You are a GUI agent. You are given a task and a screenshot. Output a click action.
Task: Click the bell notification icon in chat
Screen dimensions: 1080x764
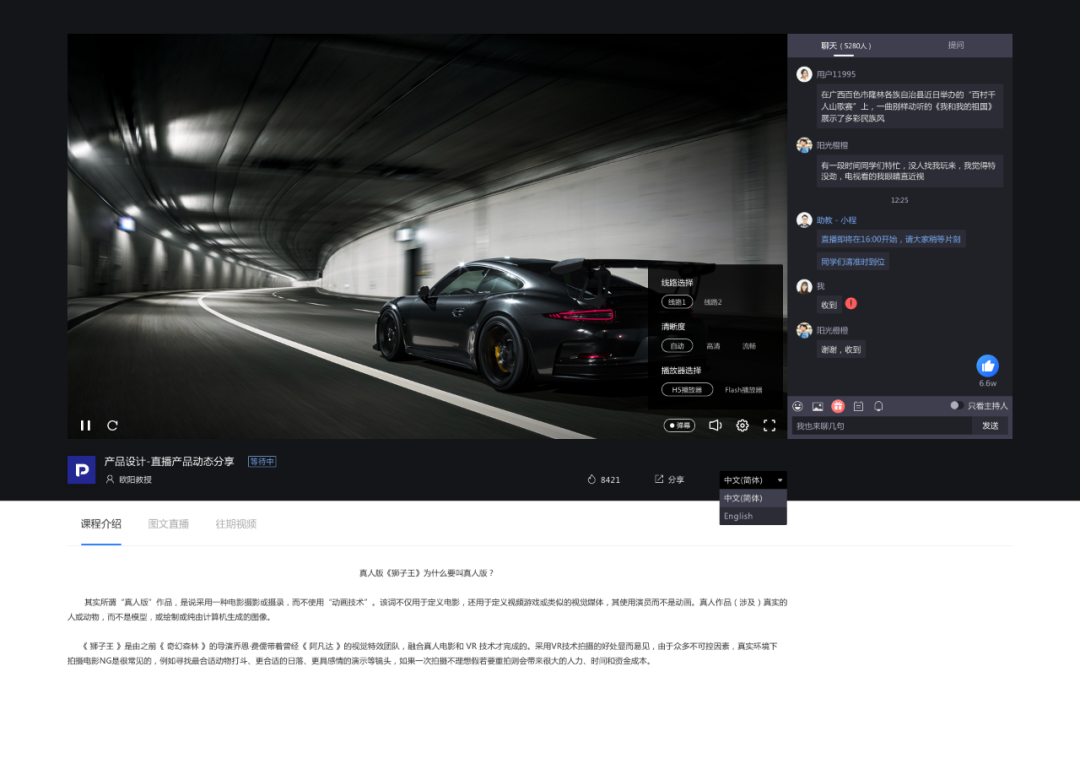point(878,406)
